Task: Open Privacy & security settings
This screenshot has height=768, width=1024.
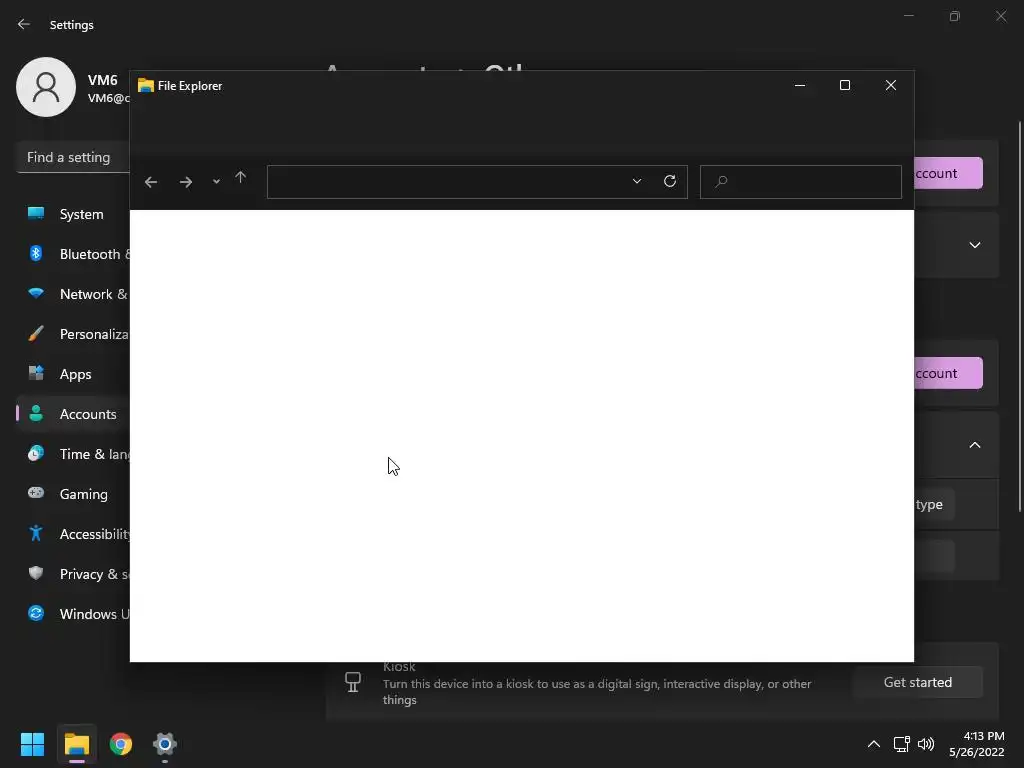Action: coord(72,574)
